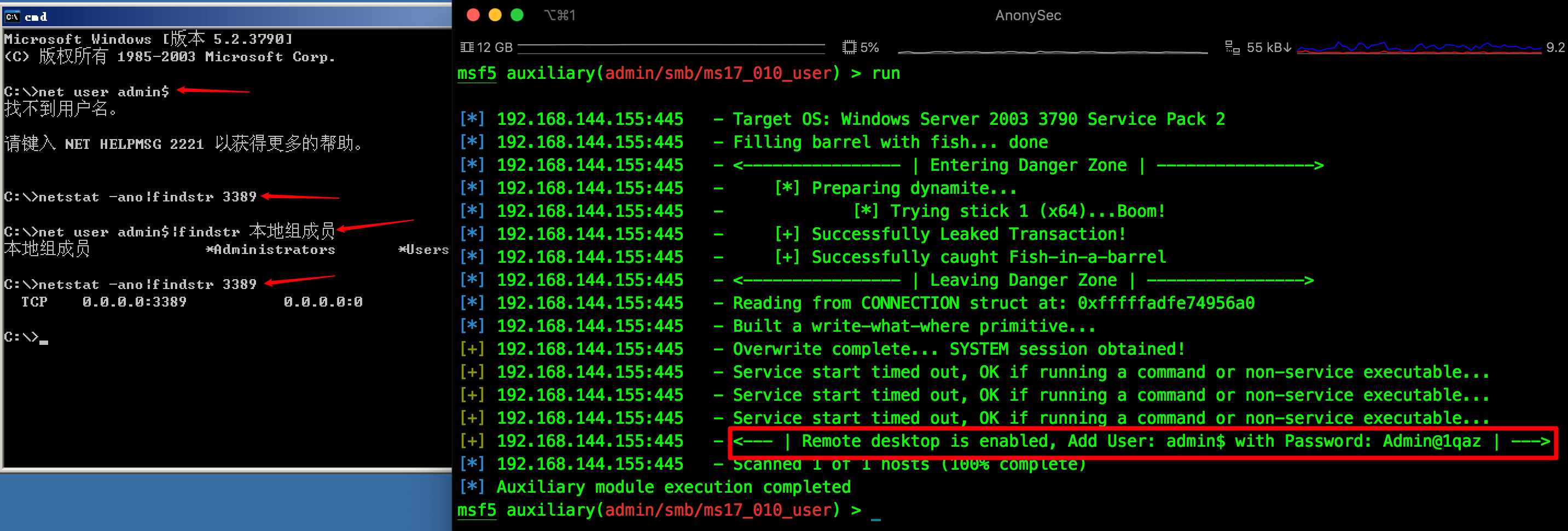This screenshot has width=1568, height=531.
Task: Click the red close button in AnonySec terminal
Action: click(x=473, y=15)
